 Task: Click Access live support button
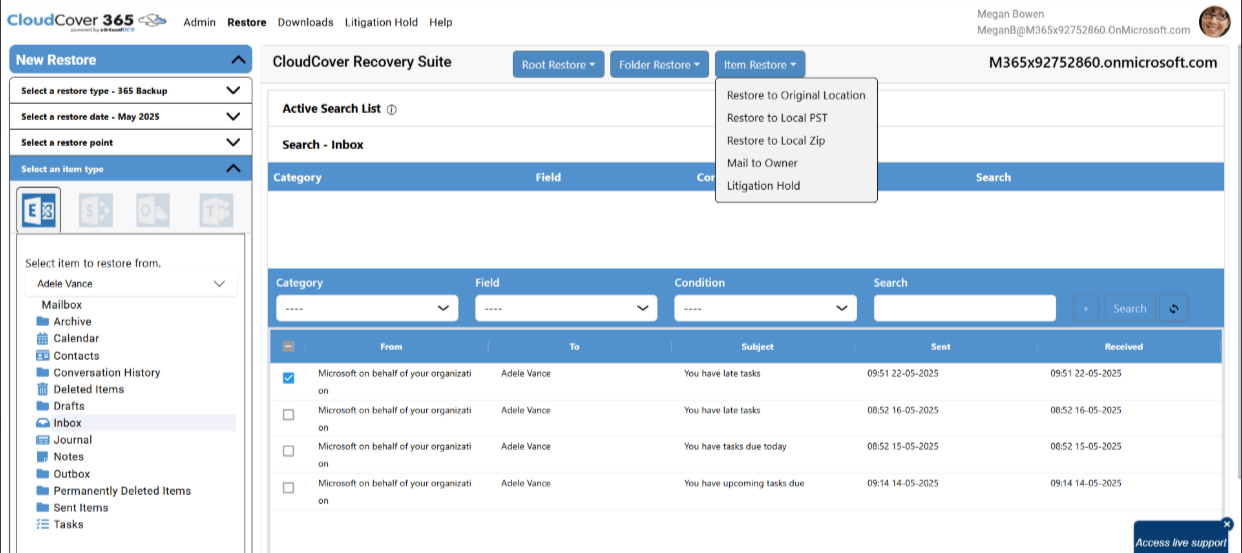(x=1181, y=543)
